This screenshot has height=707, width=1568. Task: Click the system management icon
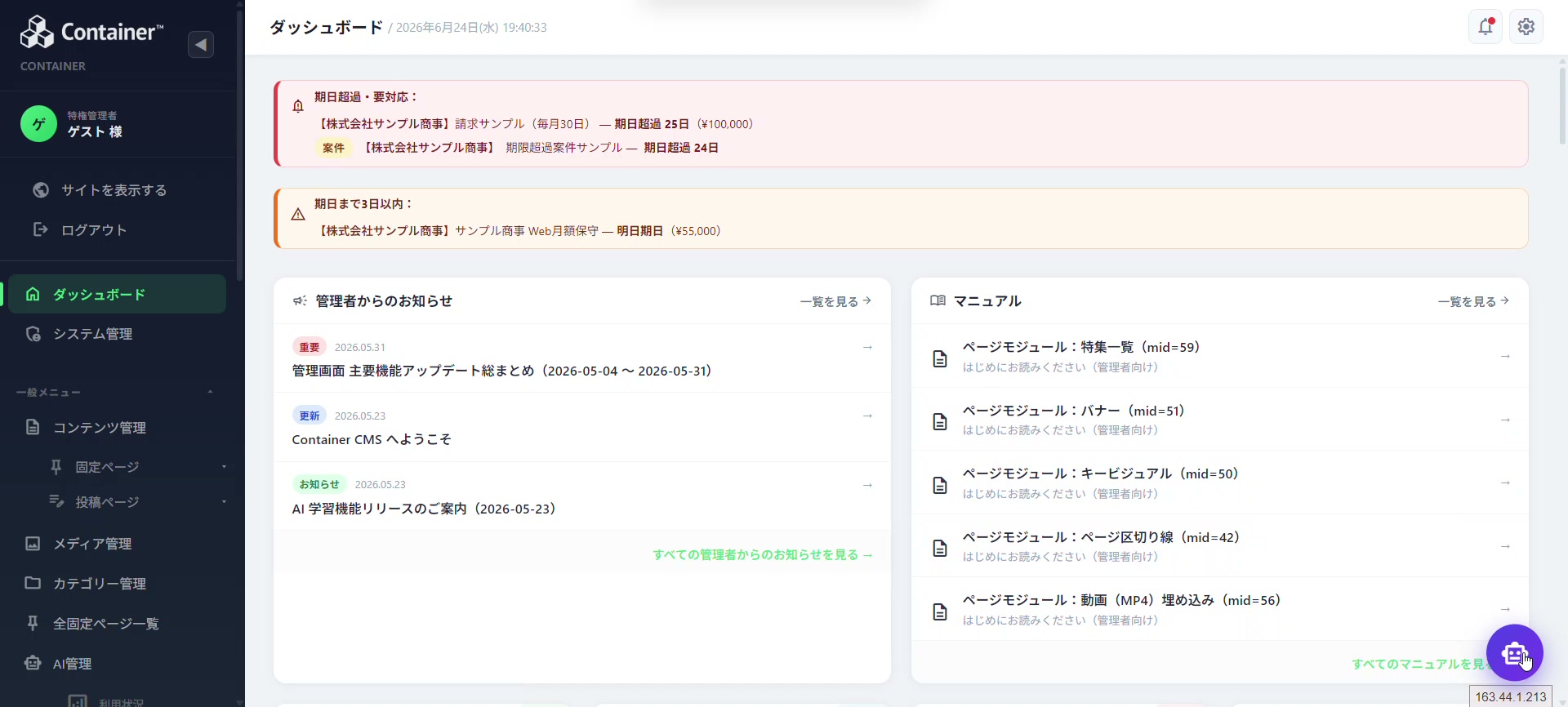pos(33,334)
